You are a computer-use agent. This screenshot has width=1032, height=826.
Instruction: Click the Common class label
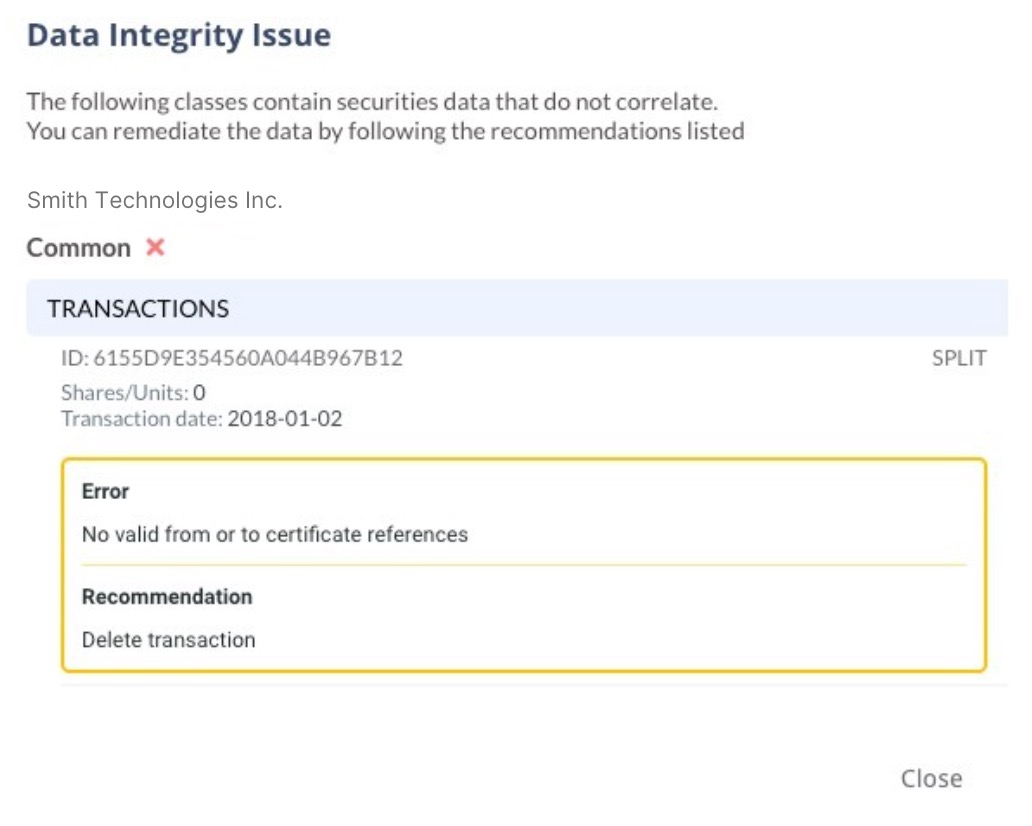point(78,247)
